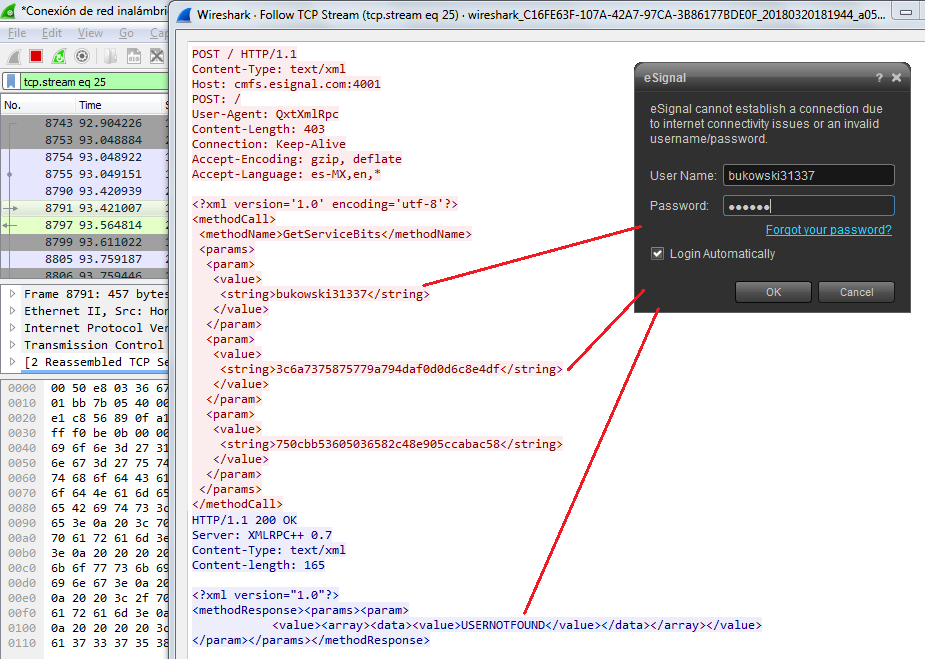
Task: Click the bukowski31337 string in the stream
Action: tap(324, 294)
